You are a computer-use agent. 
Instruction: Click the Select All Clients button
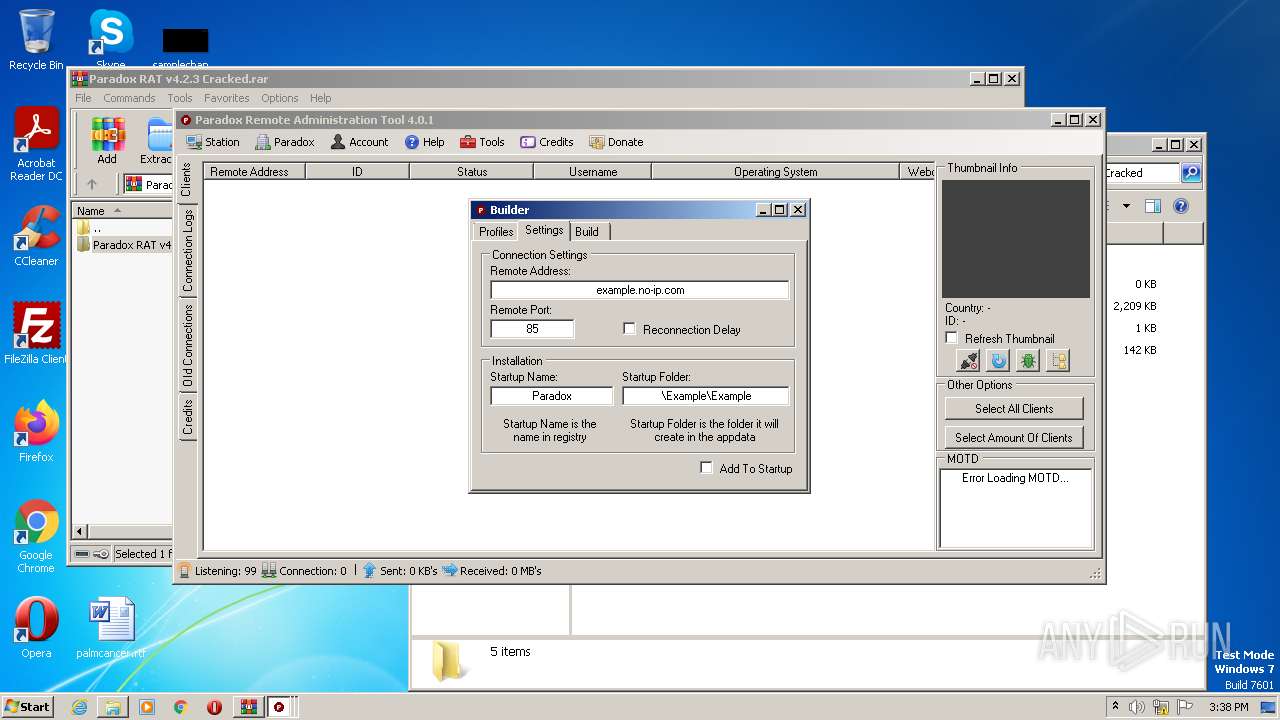coord(1014,408)
